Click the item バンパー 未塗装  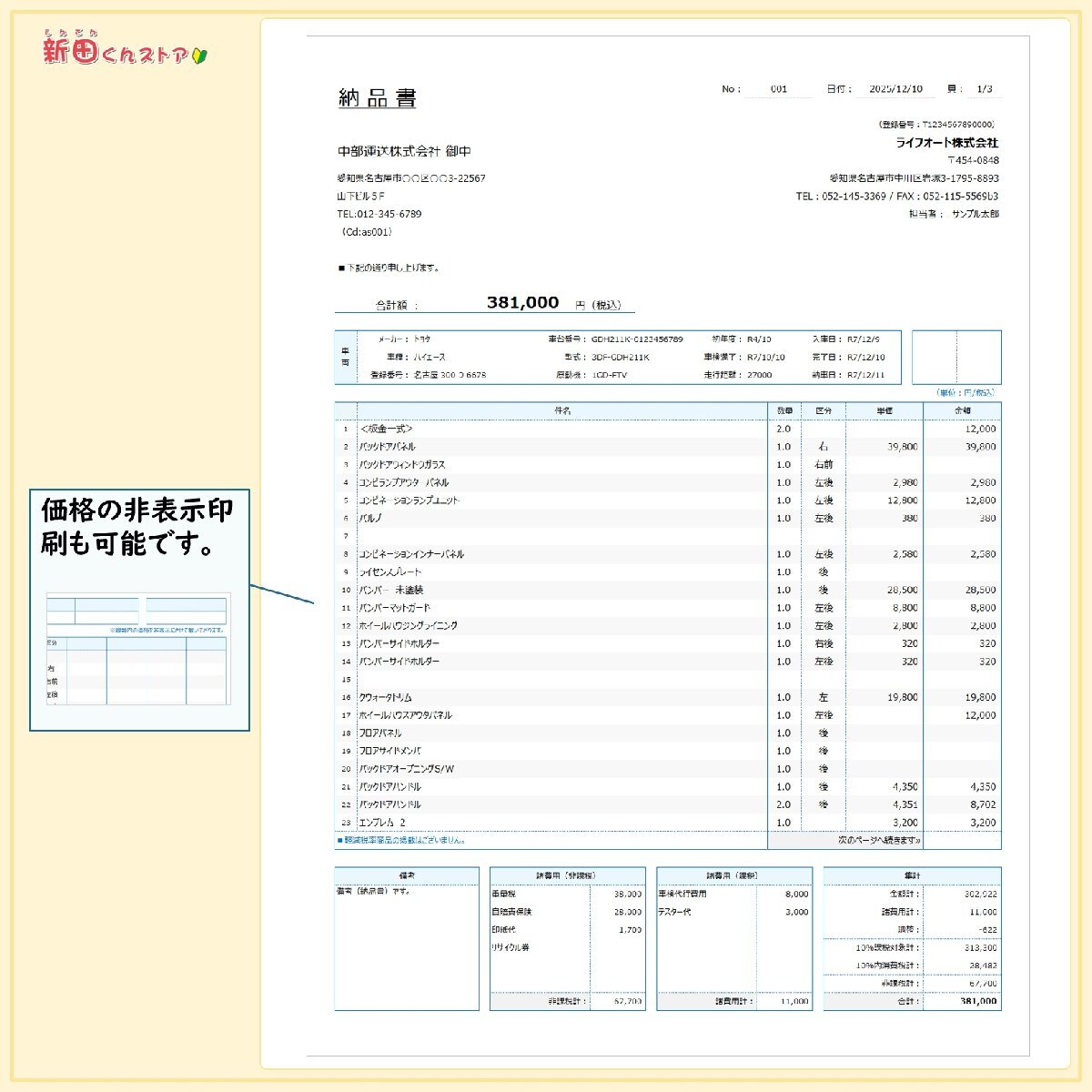pyautogui.click(x=391, y=590)
